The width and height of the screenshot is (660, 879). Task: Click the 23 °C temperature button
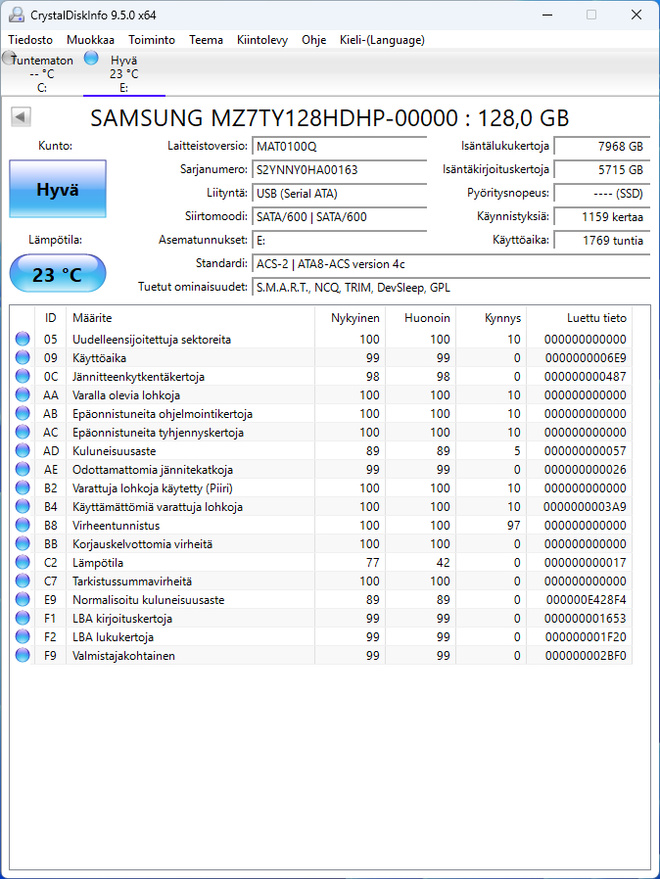[58, 274]
